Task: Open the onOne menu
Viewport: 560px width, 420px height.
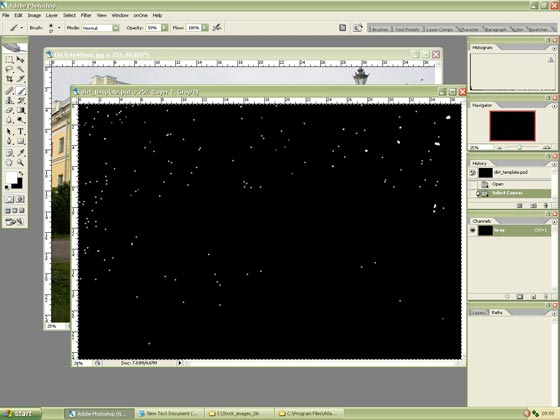Action: click(140, 15)
